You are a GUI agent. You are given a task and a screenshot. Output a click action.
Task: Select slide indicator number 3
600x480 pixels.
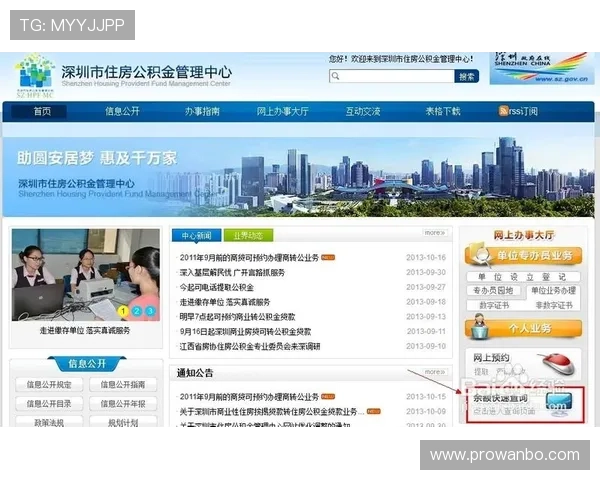151,311
